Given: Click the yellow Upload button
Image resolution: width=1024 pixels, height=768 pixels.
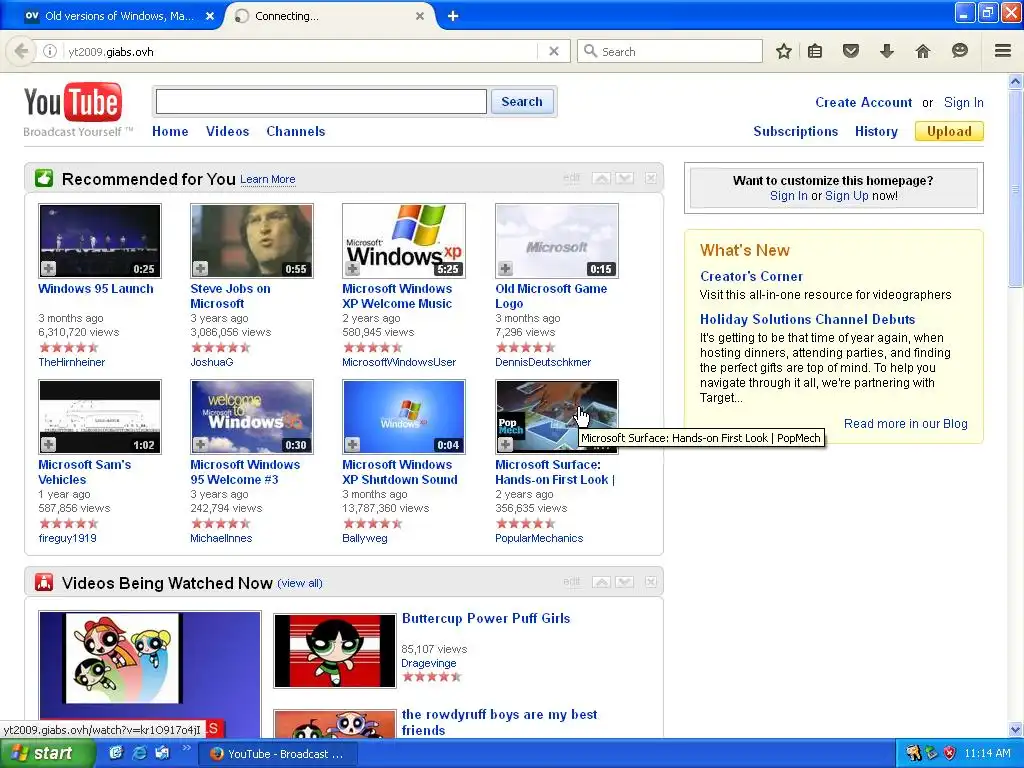Looking at the screenshot, I should [949, 131].
